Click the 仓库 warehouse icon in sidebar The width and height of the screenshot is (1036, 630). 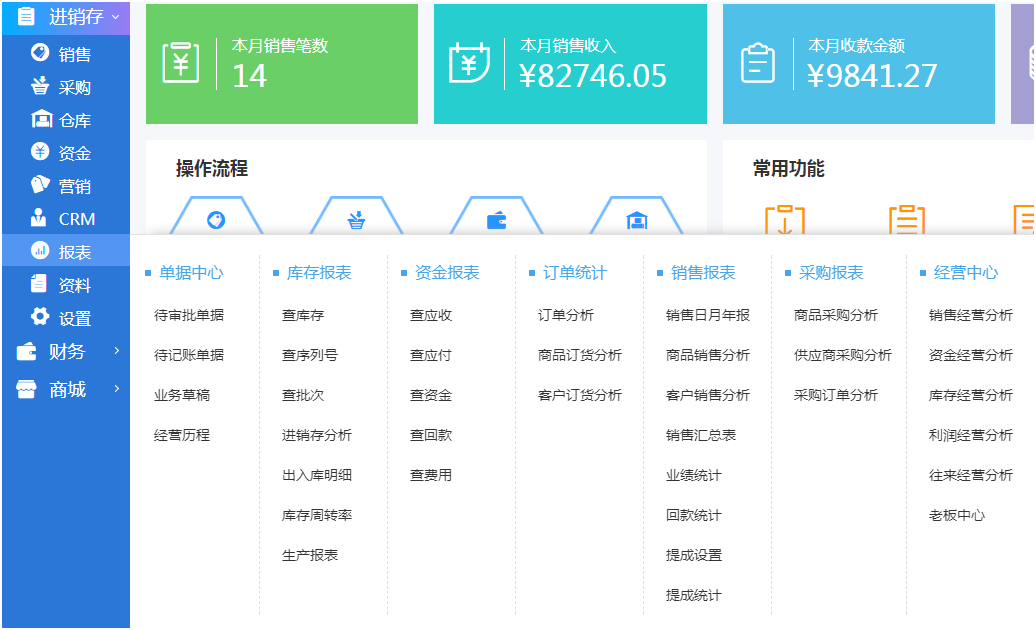(40, 119)
